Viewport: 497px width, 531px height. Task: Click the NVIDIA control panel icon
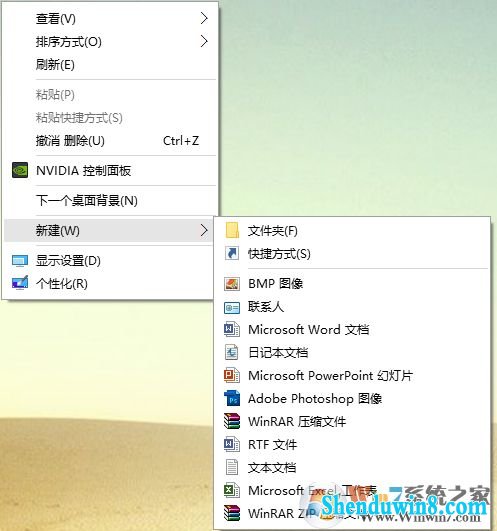(x=20, y=170)
